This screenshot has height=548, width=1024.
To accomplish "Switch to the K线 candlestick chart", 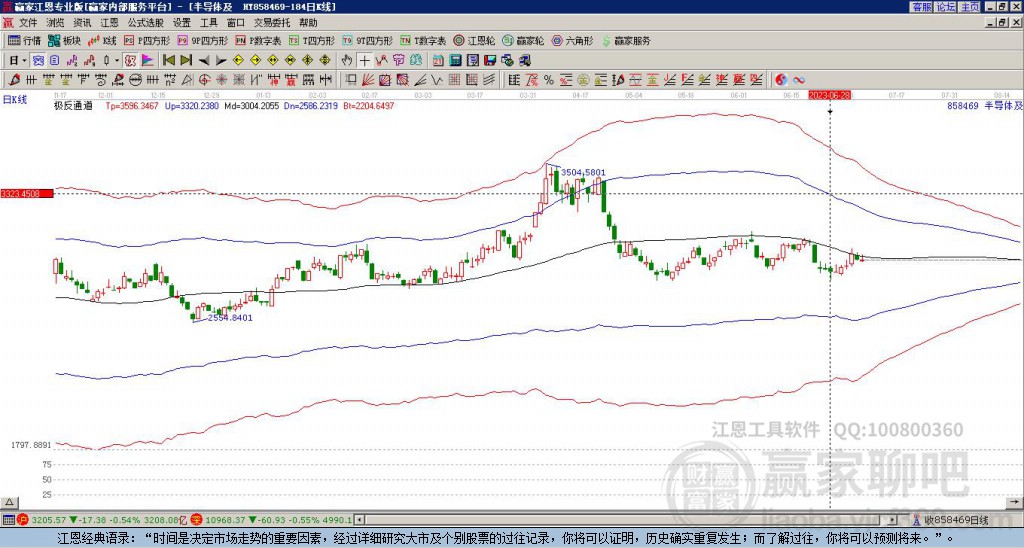I will point(102,40).
